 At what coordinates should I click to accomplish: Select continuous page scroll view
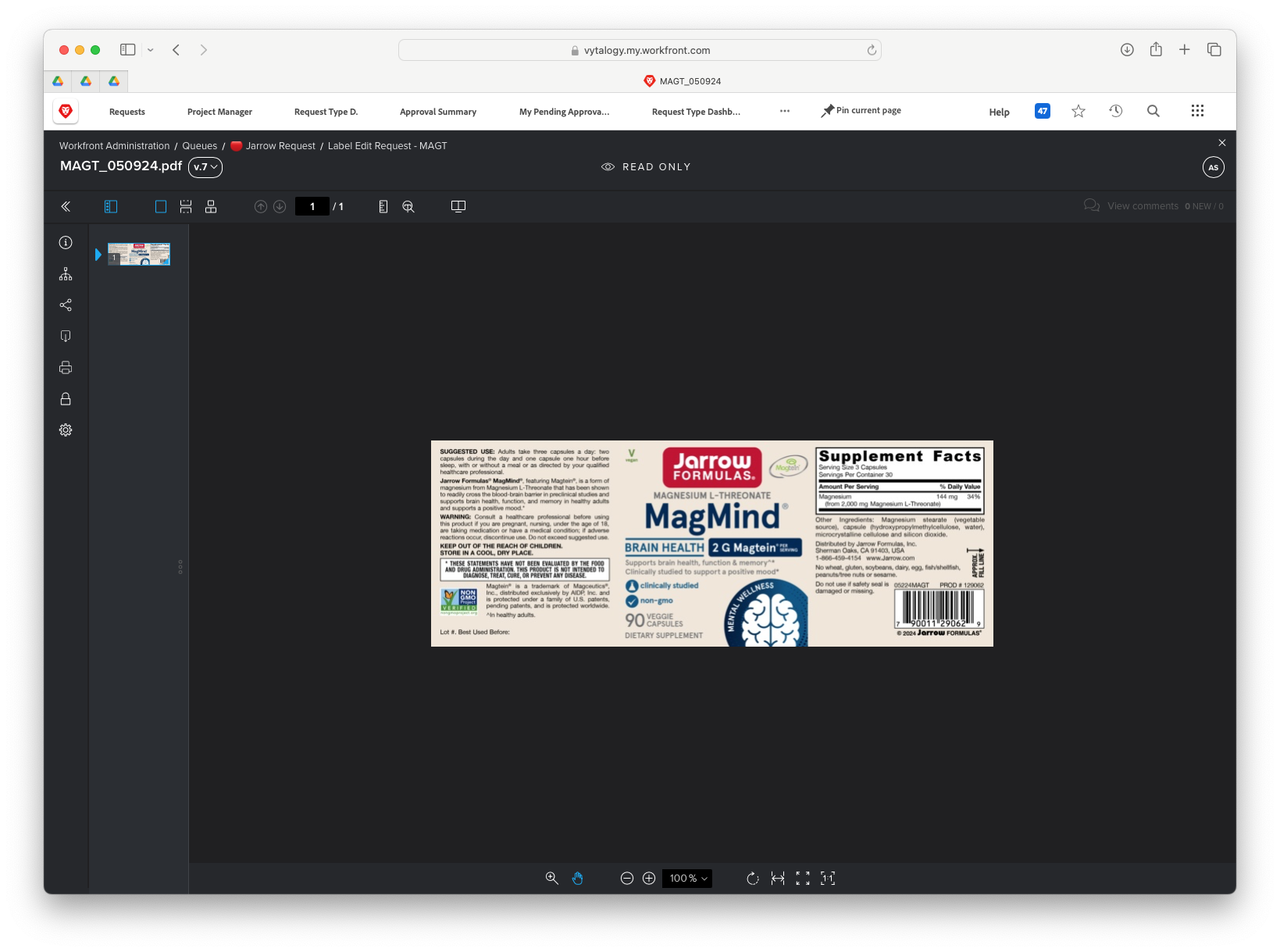[186, 206]
